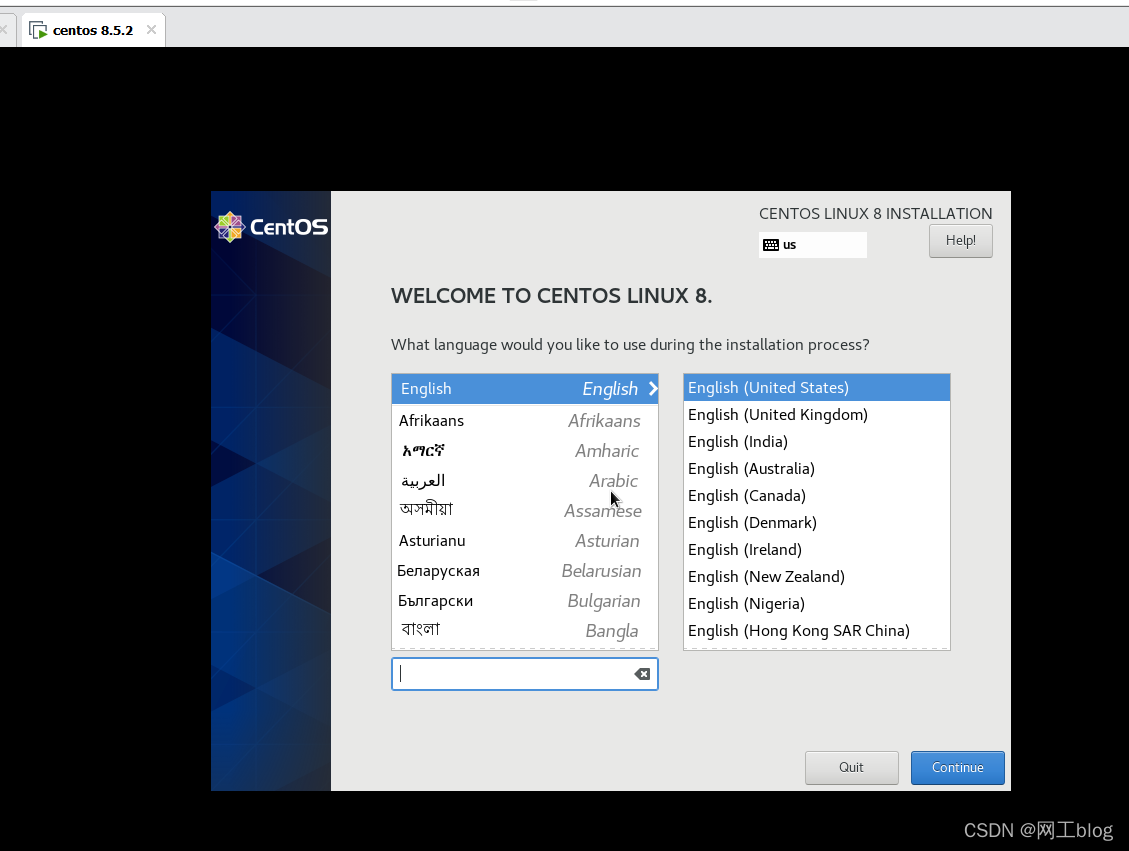The width and height of the screenshot is (1129, 851).
Task: Select the Bulgarian language row
Action: point(525,601)
